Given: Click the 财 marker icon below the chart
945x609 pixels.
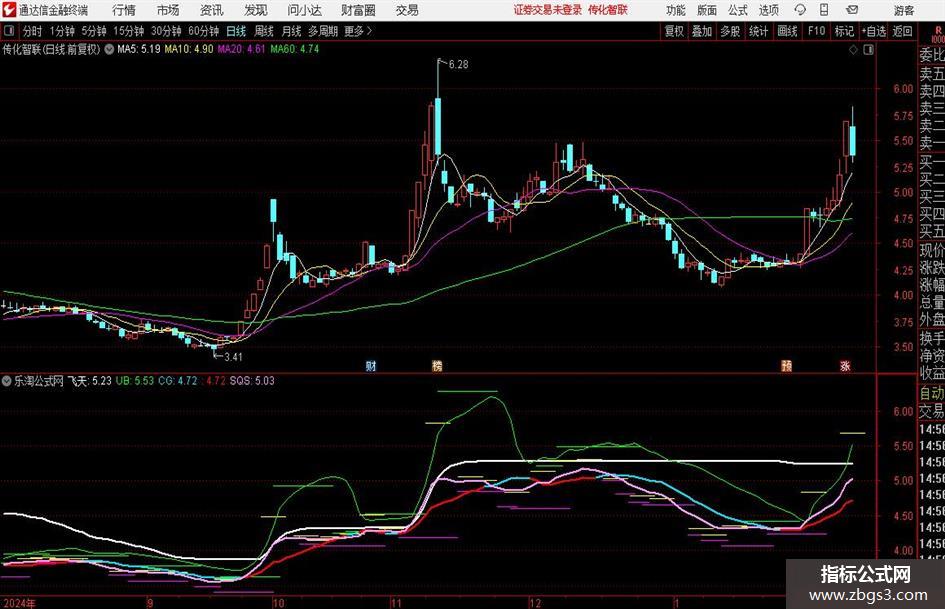Looking at the screenshot, I should pos(371,365).
